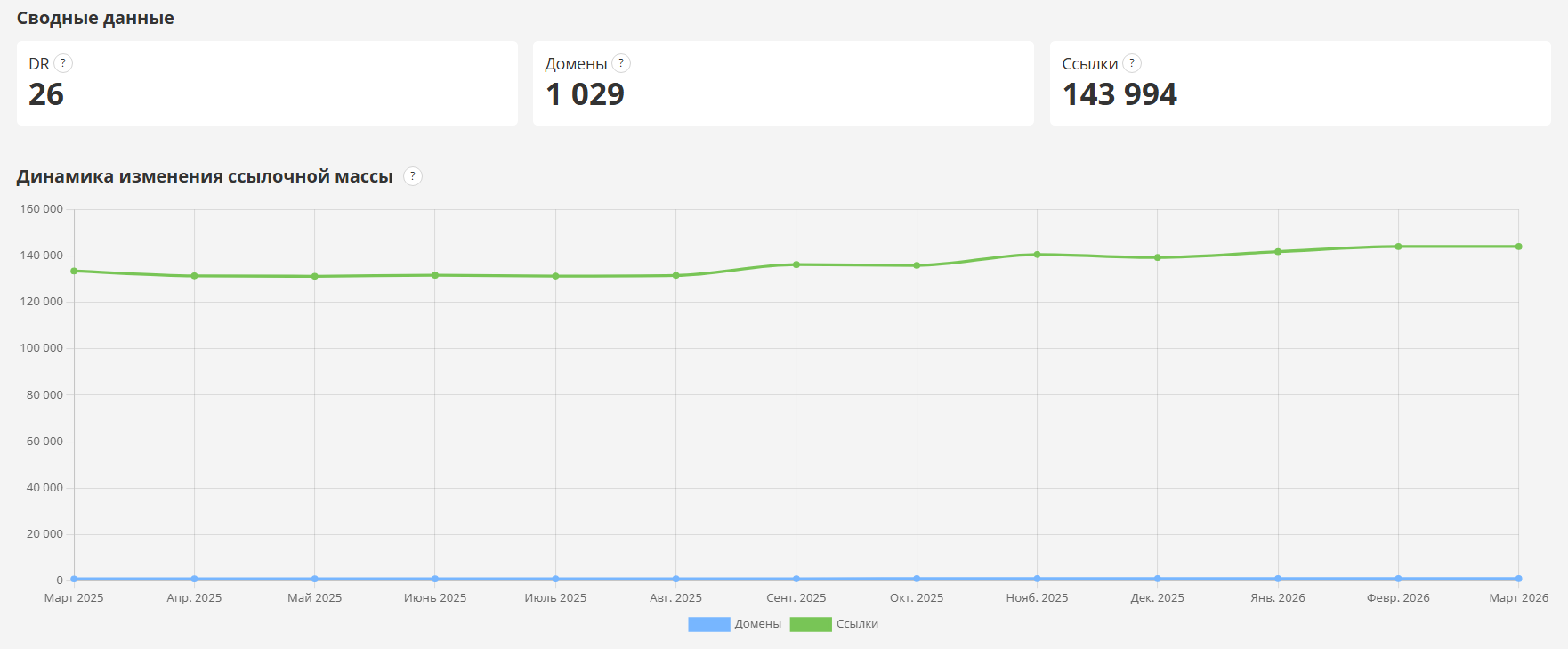1568x649 pixels.
Task: Click the green Ссылки point at Дек. 2025
Action: click(1158, 257)
